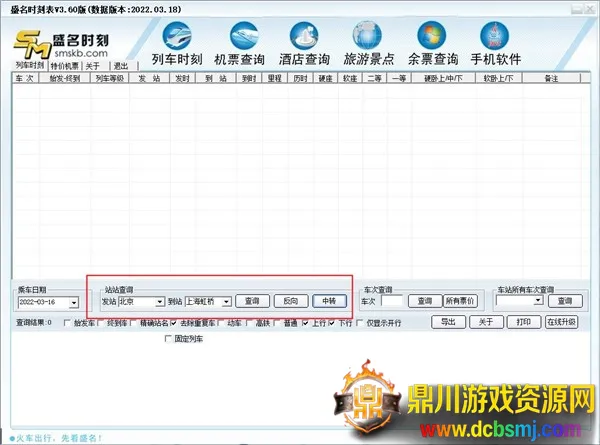The image size is (600, 445).
Task: Click the 中转 transfer button
Action: coord(329,301)
